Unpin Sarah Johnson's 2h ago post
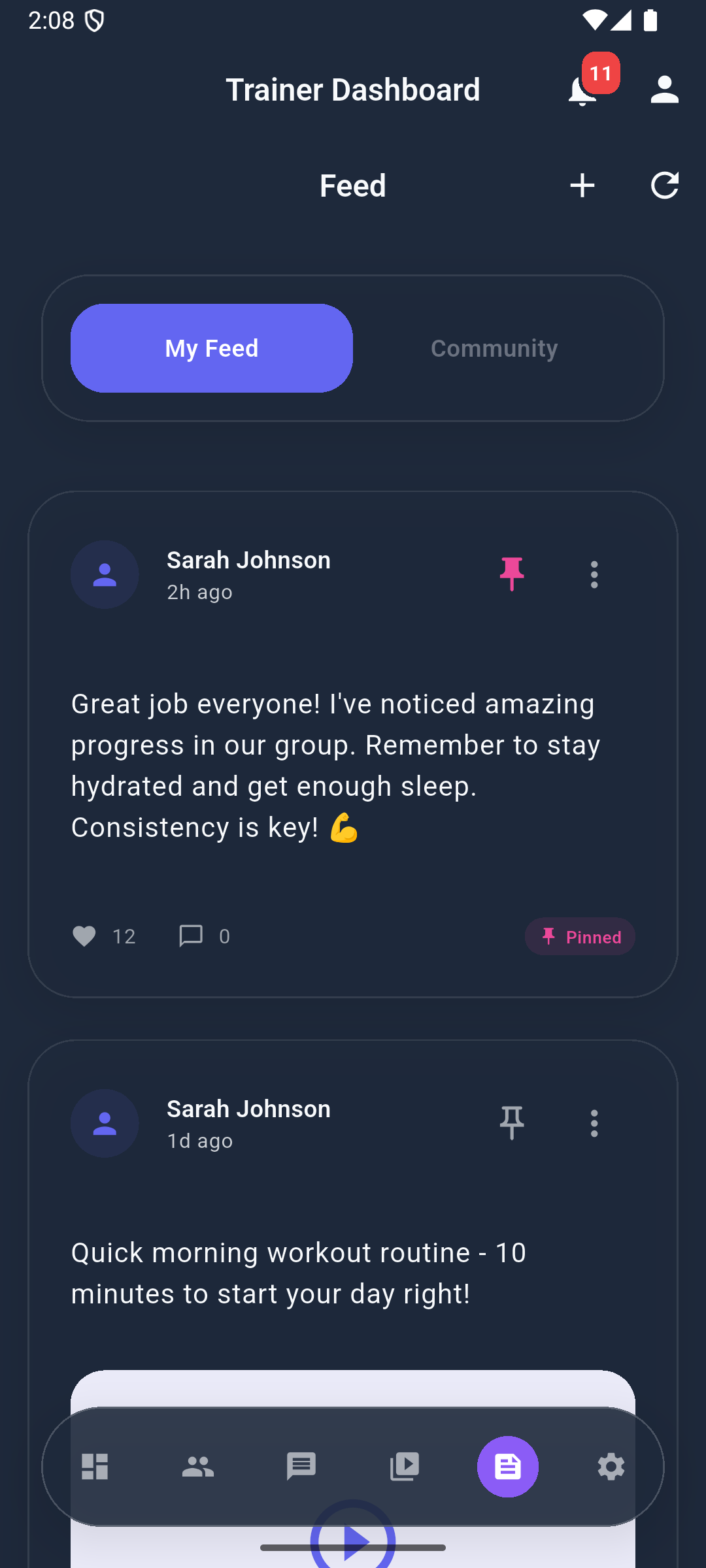 (x=512, y=574)
